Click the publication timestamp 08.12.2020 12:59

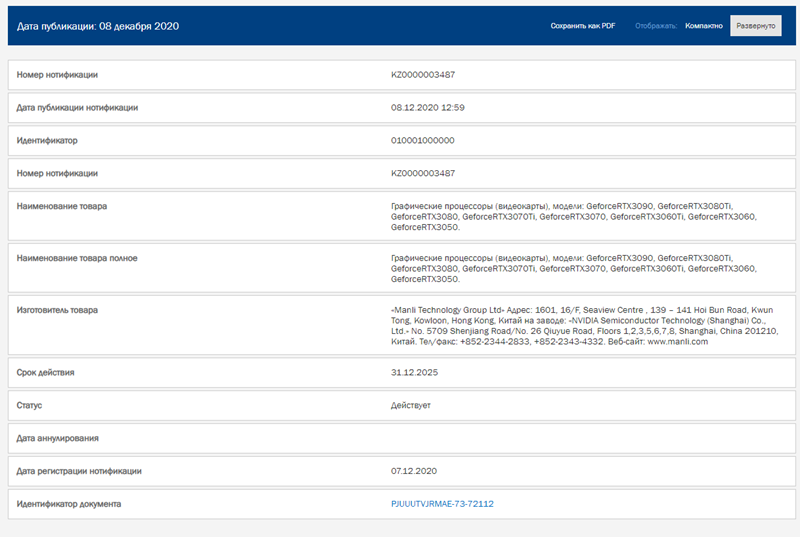[427, 108]
